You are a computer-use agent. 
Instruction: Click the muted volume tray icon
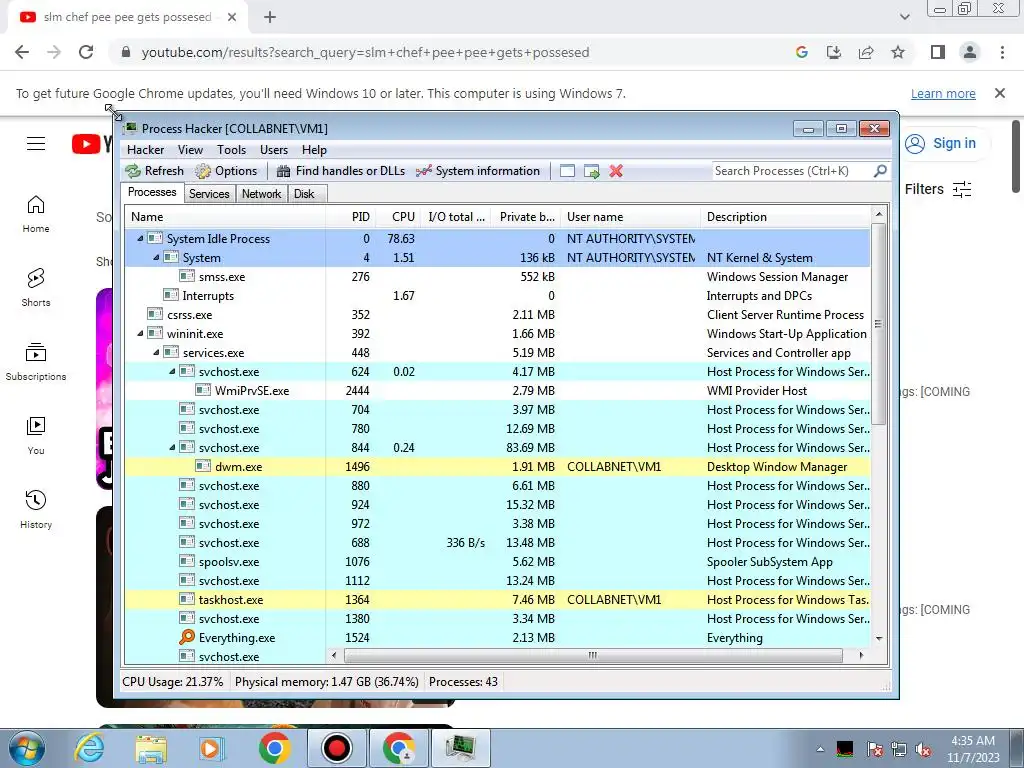(x=923, y=749)
